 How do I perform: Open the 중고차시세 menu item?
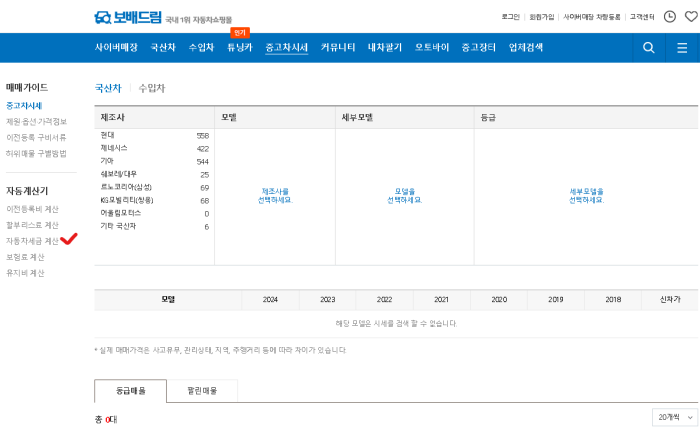click(x=287, y=47)
